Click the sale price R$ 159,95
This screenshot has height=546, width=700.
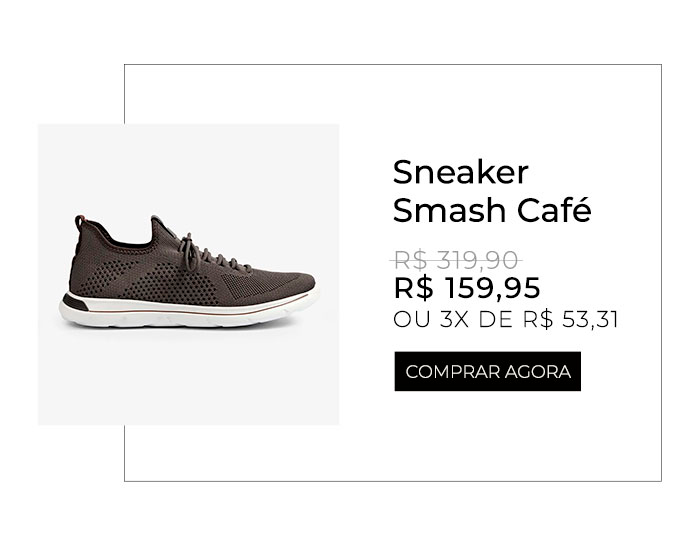[467, 288]
